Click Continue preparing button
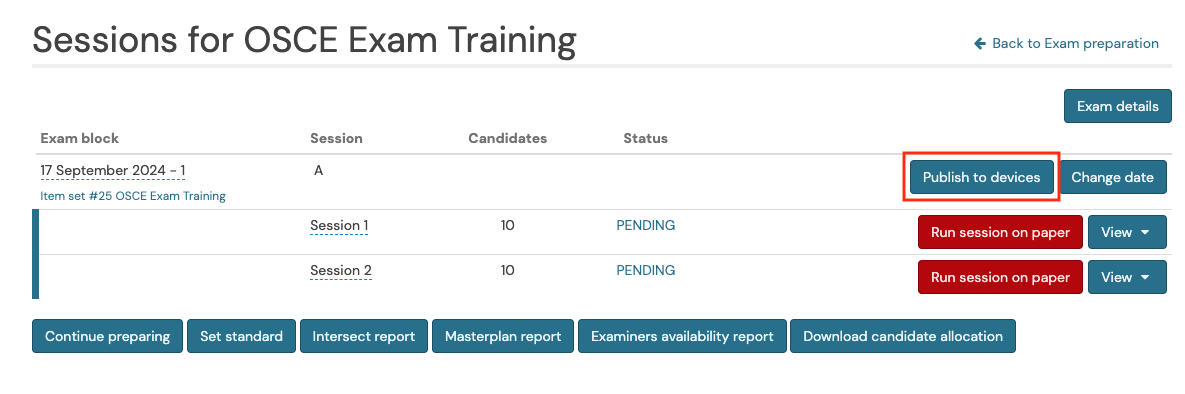 (107, 336)
